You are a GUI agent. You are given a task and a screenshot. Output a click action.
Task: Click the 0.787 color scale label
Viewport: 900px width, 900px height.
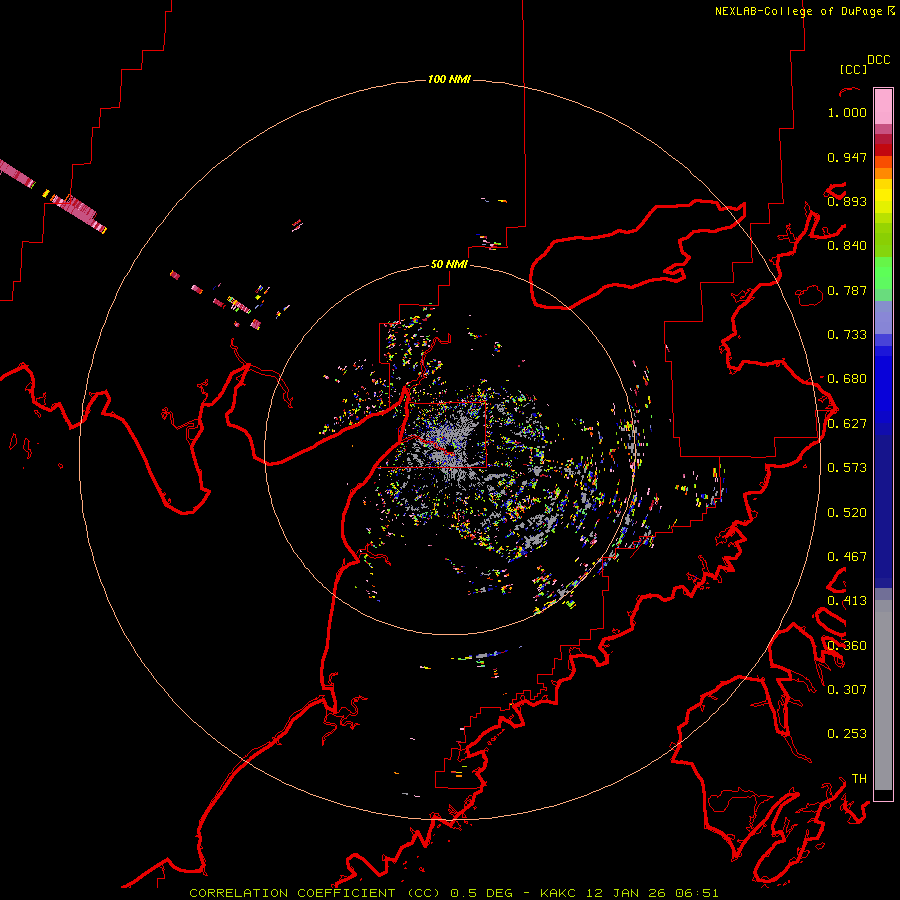point(847,290)
